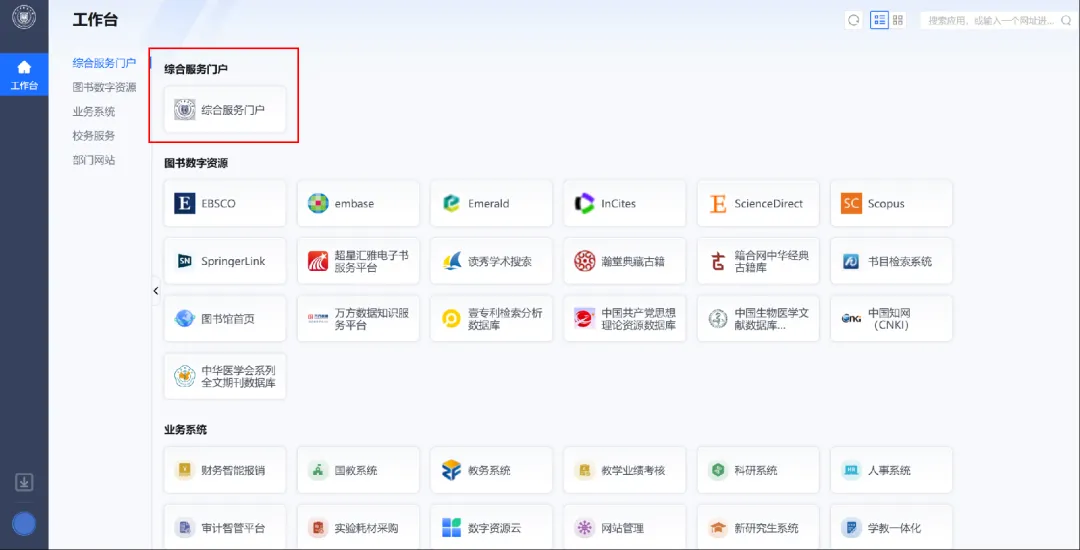Open 科研系统 icon

point(718,471)
